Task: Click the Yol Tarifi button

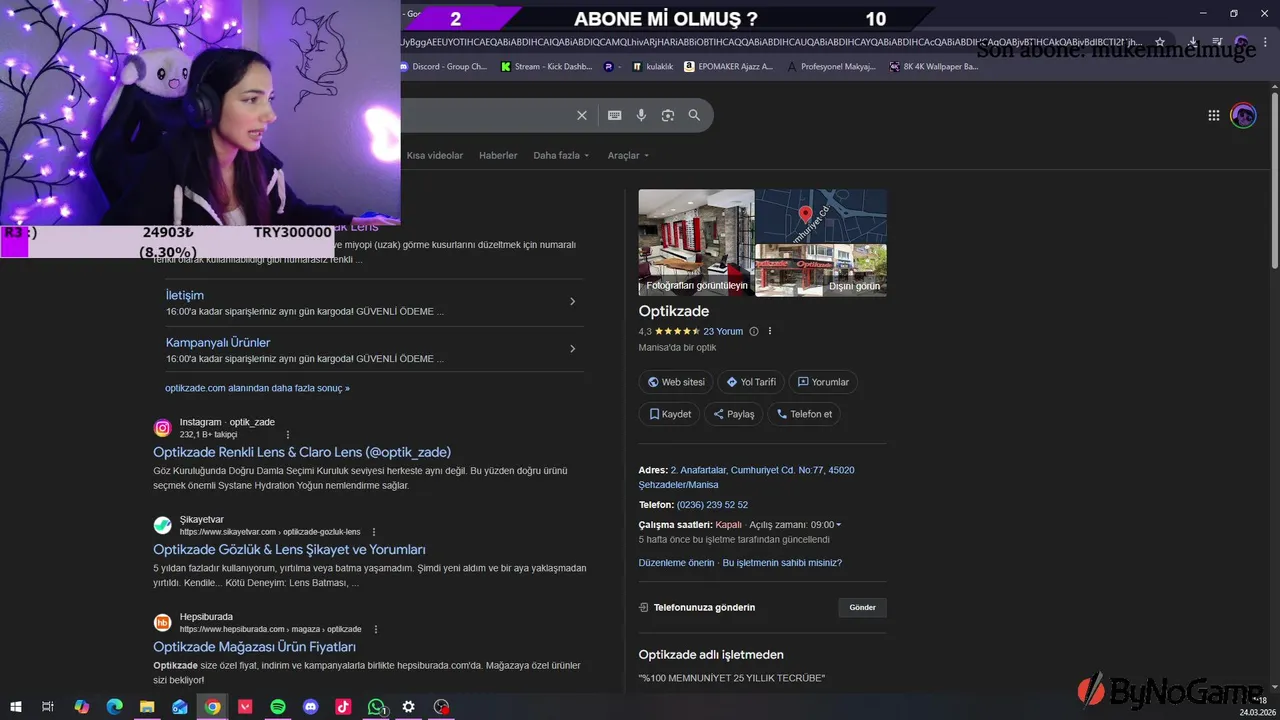Action: [x=751, y=382]
